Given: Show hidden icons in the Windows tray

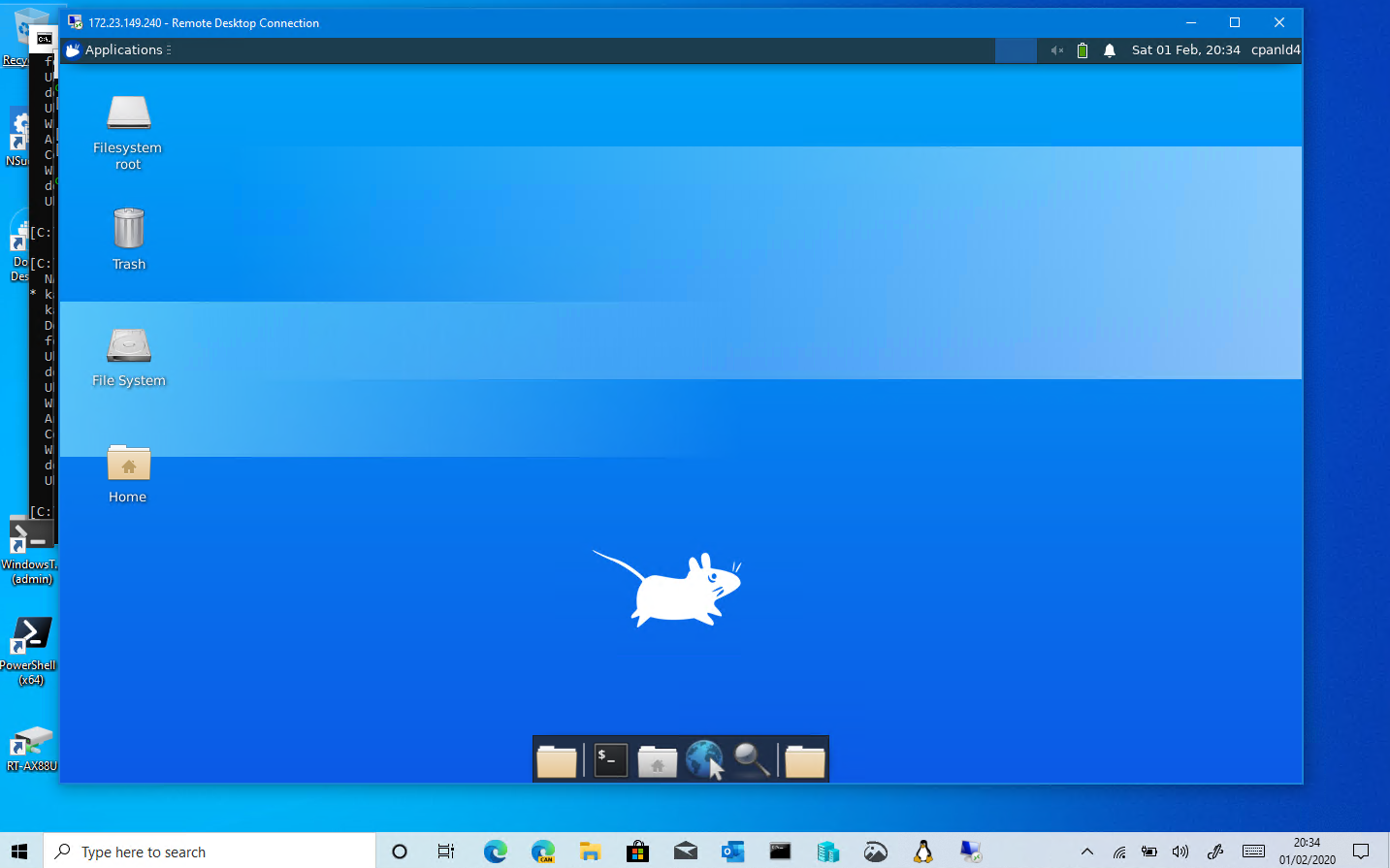Looking at the screenshot, I should [x=1087, y=852].
